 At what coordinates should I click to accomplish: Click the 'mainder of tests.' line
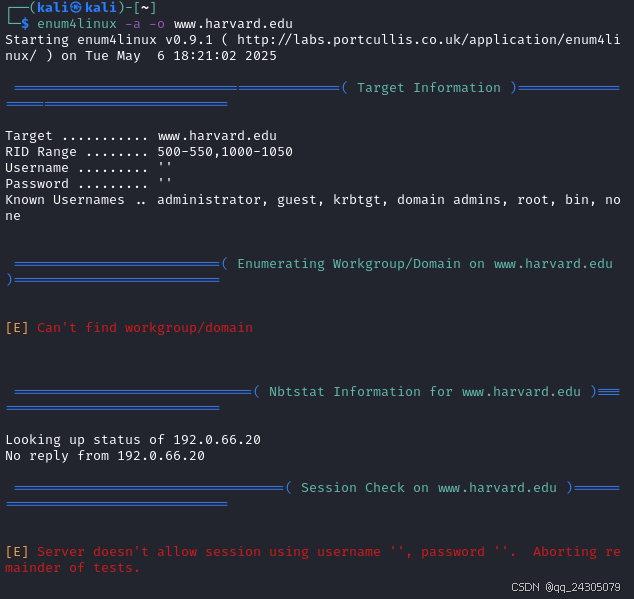tap(72, 568)
